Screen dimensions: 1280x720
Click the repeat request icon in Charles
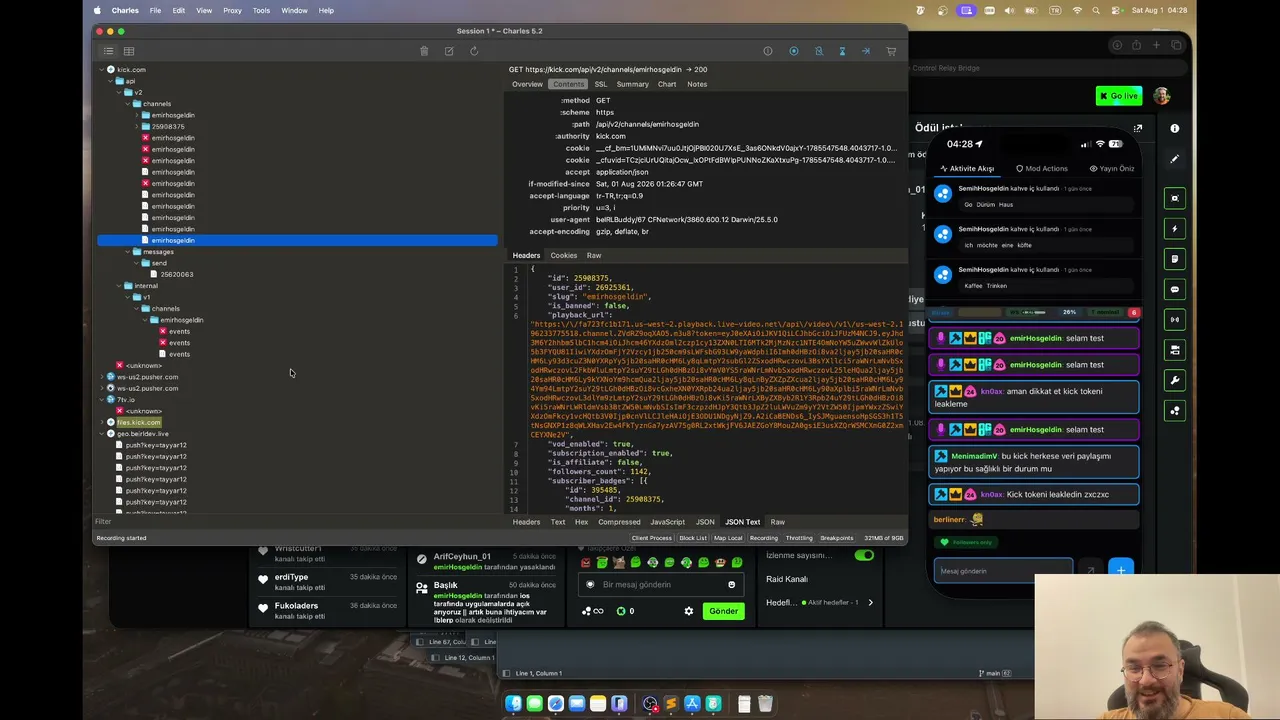tap(474, 51)
